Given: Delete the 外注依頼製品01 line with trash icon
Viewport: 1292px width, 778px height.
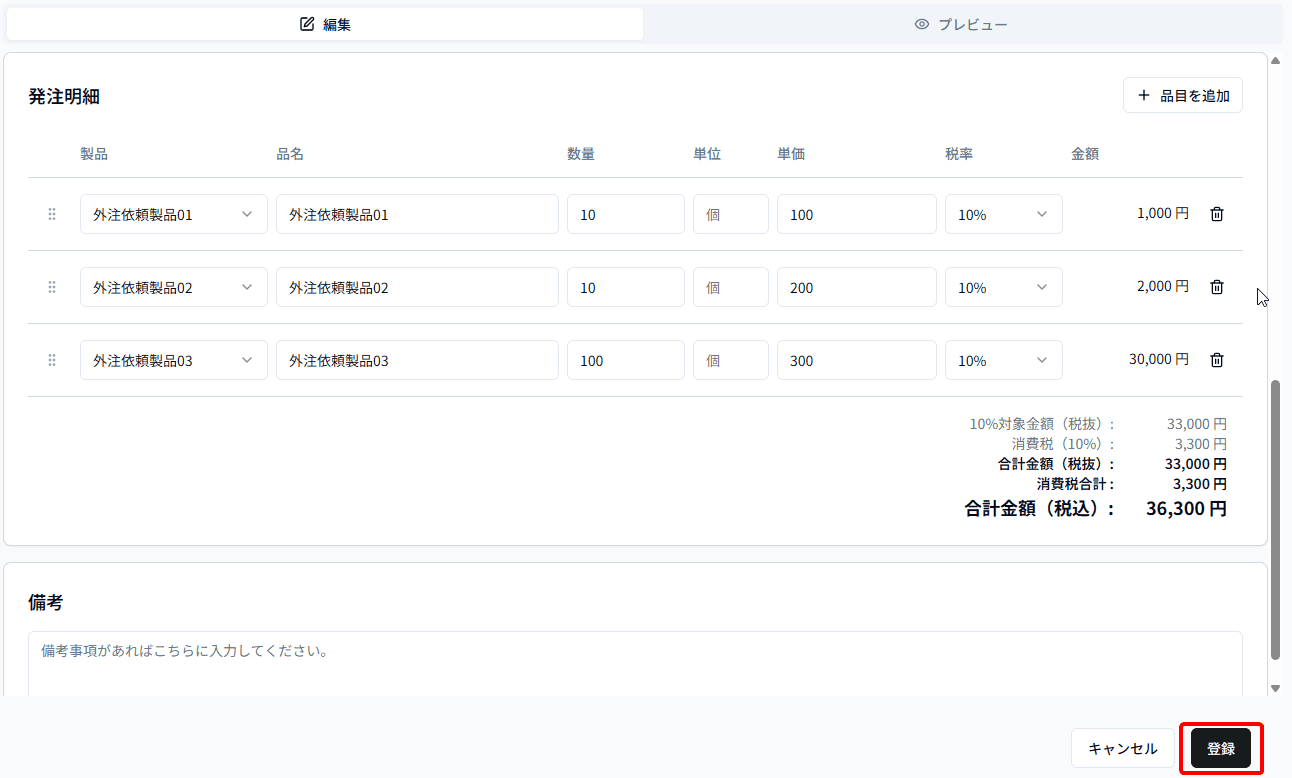Looking at the screenshot, I should [1216, 213].
